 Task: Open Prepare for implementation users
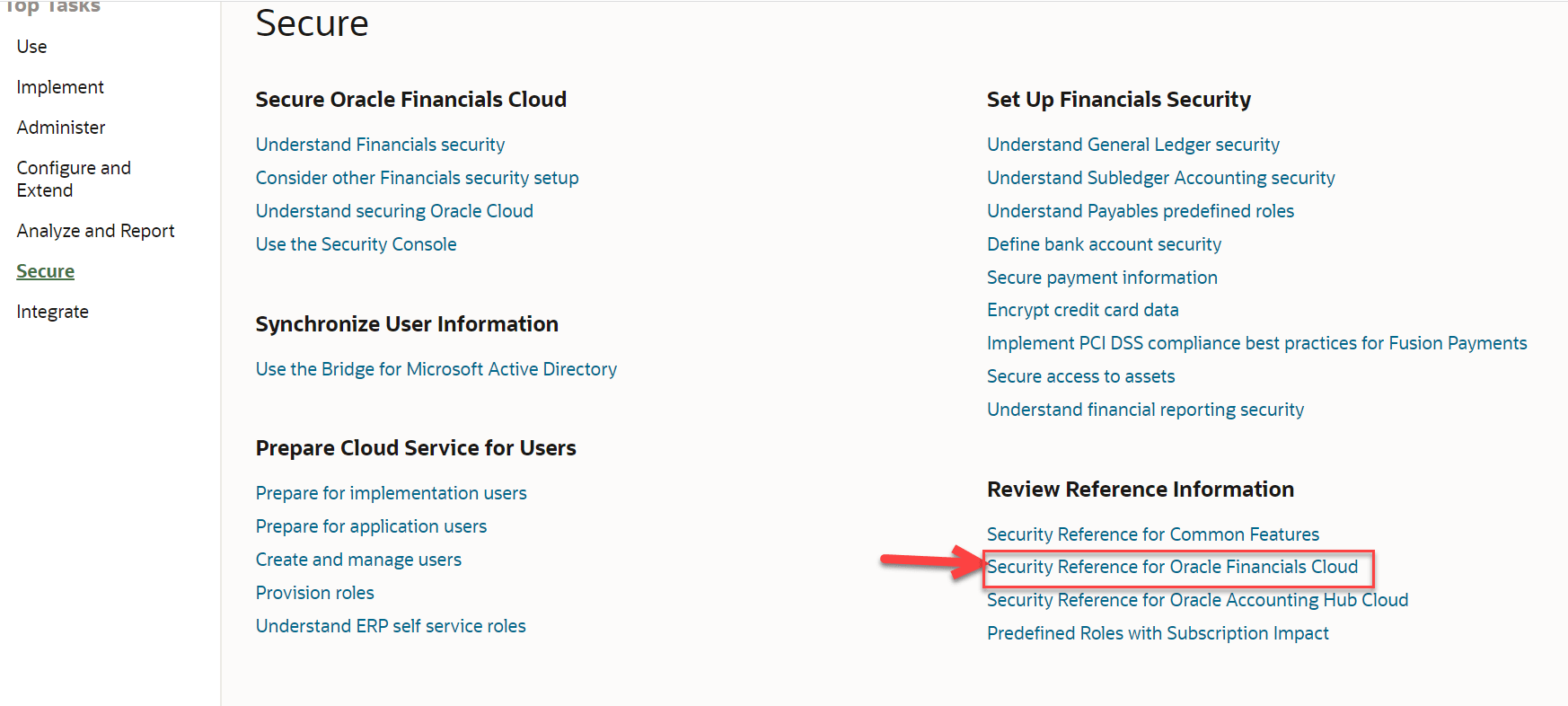click(x=391, y=493)
